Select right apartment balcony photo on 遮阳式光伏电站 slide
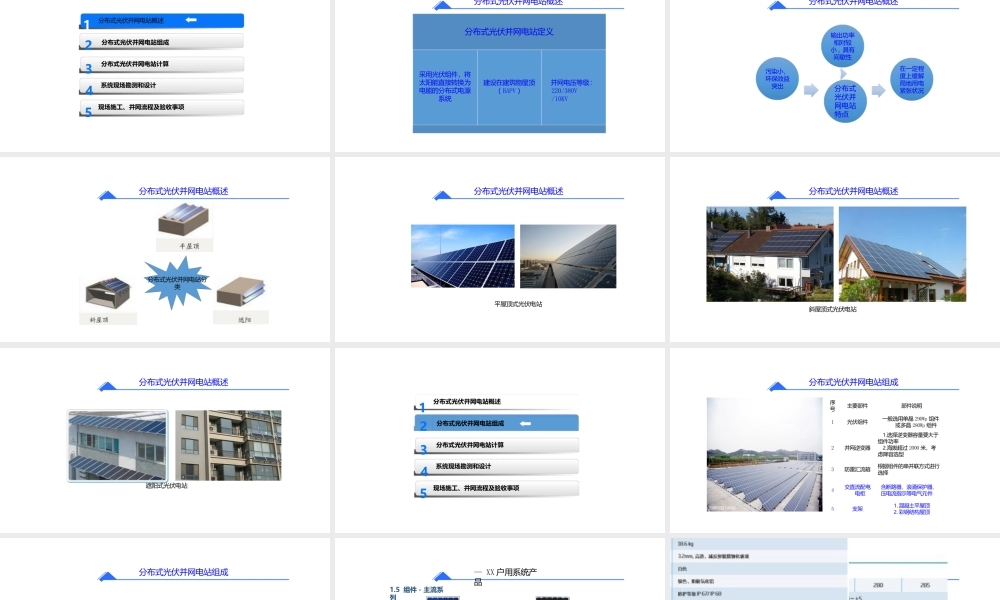Screen dimensions: 1000x600 [228, 445]
